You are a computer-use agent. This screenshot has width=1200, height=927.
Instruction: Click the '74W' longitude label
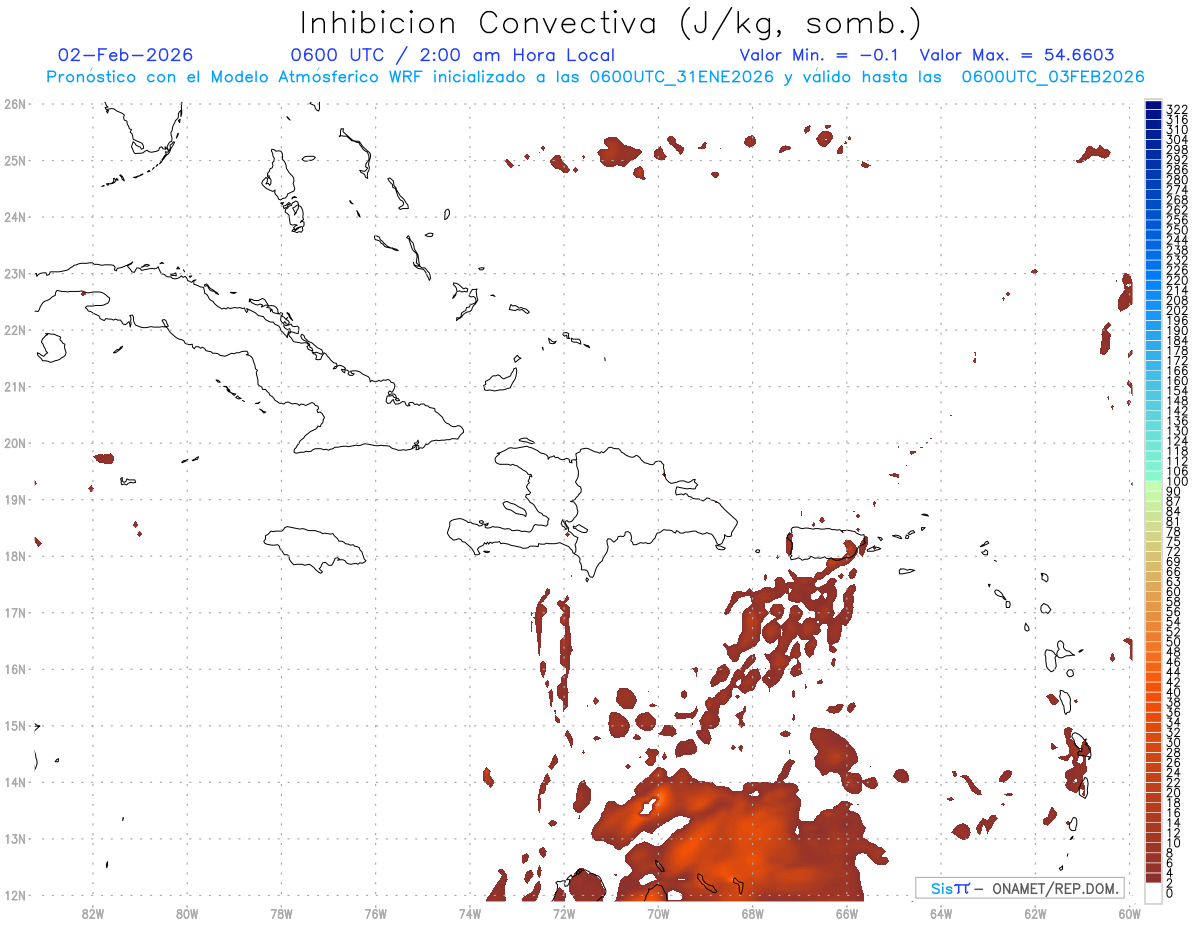tap(470, 913)
